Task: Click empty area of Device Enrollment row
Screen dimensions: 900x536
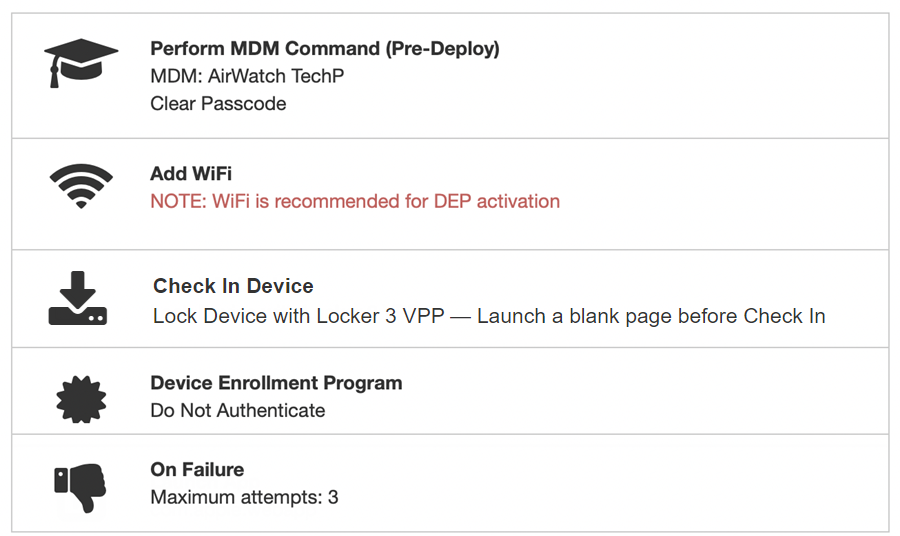Action: [650, 396]
